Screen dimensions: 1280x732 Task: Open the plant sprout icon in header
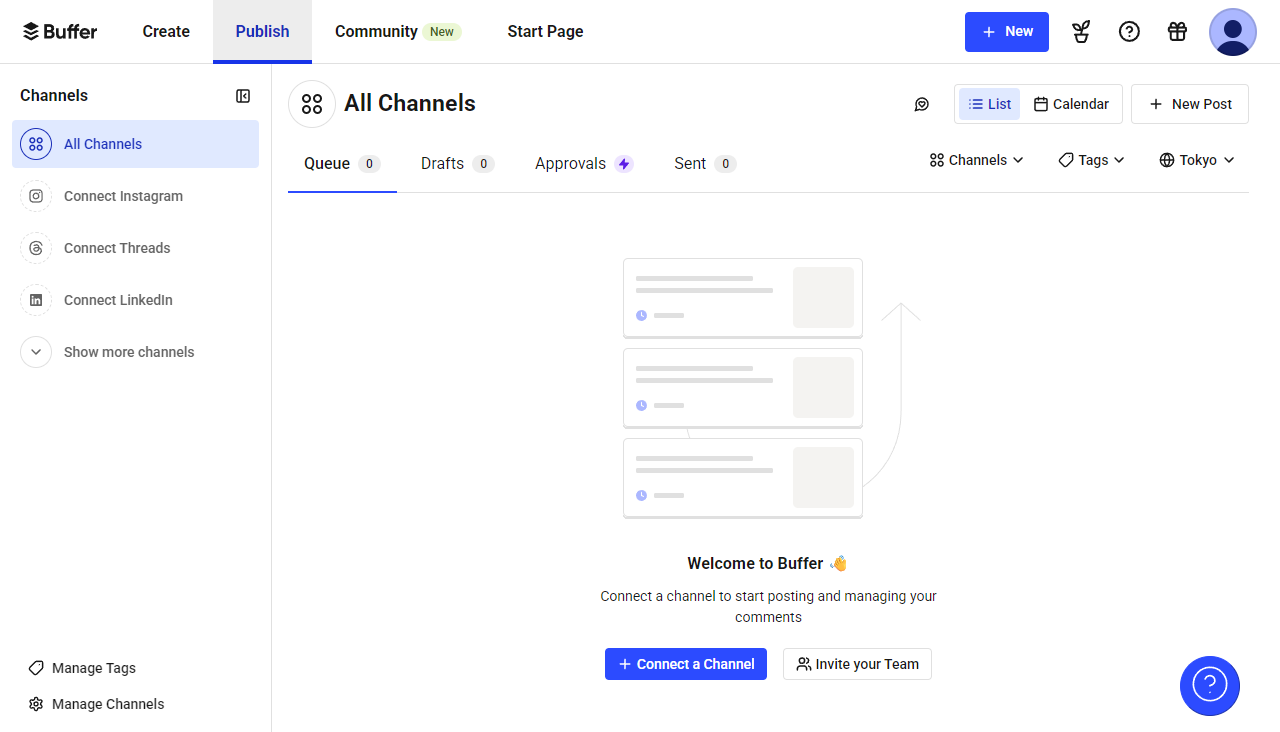tap(1081, 32)
